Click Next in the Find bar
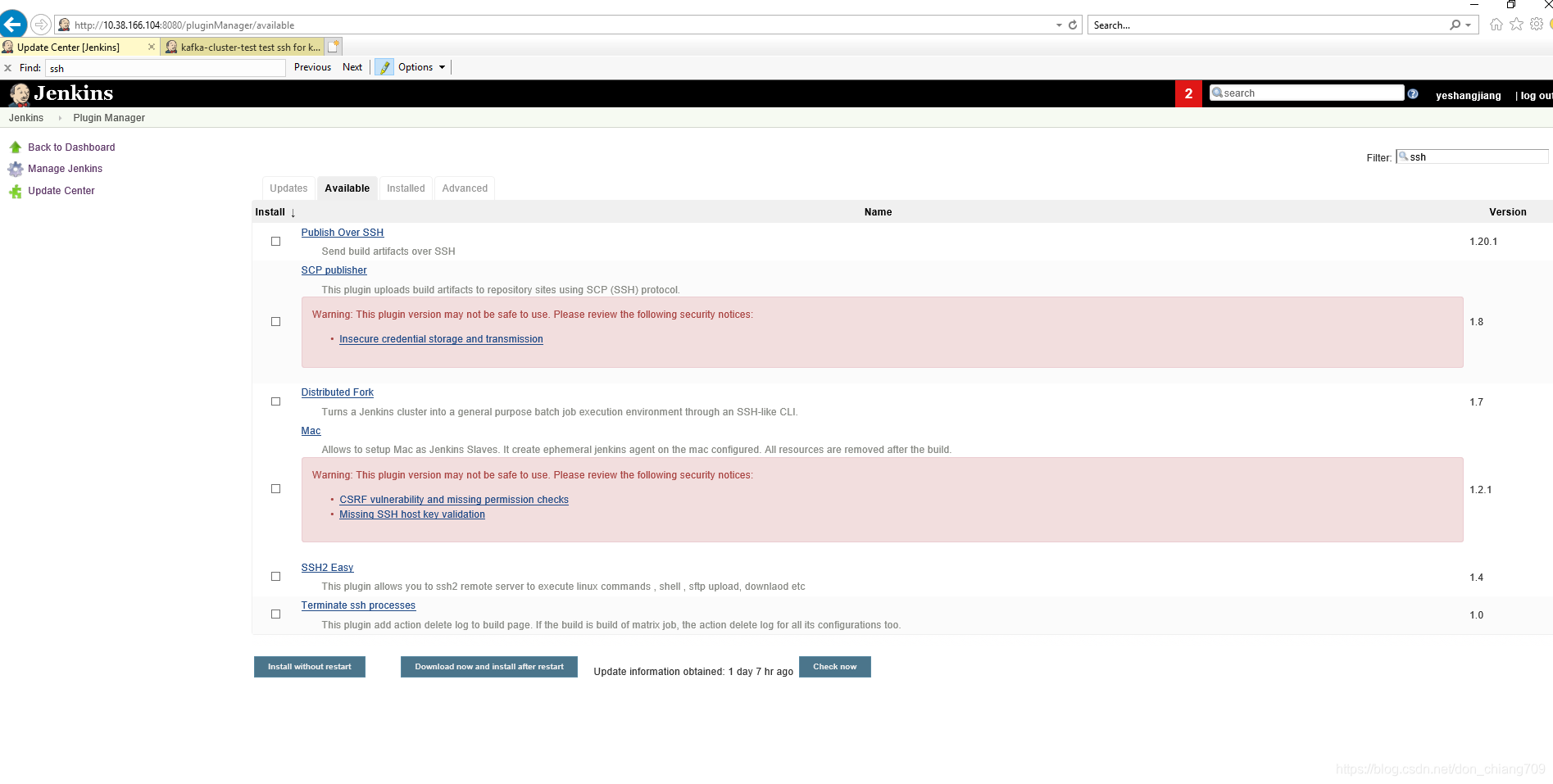 [352, 67]
